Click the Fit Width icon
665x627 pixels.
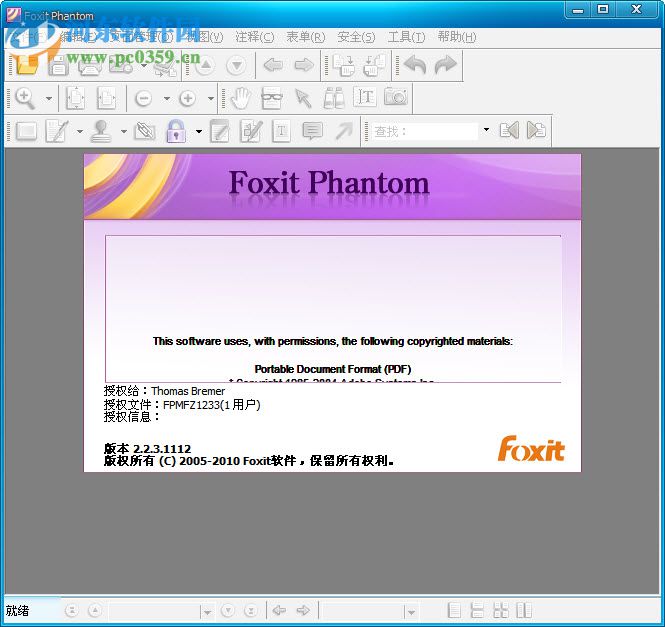[x=106, y=98]
